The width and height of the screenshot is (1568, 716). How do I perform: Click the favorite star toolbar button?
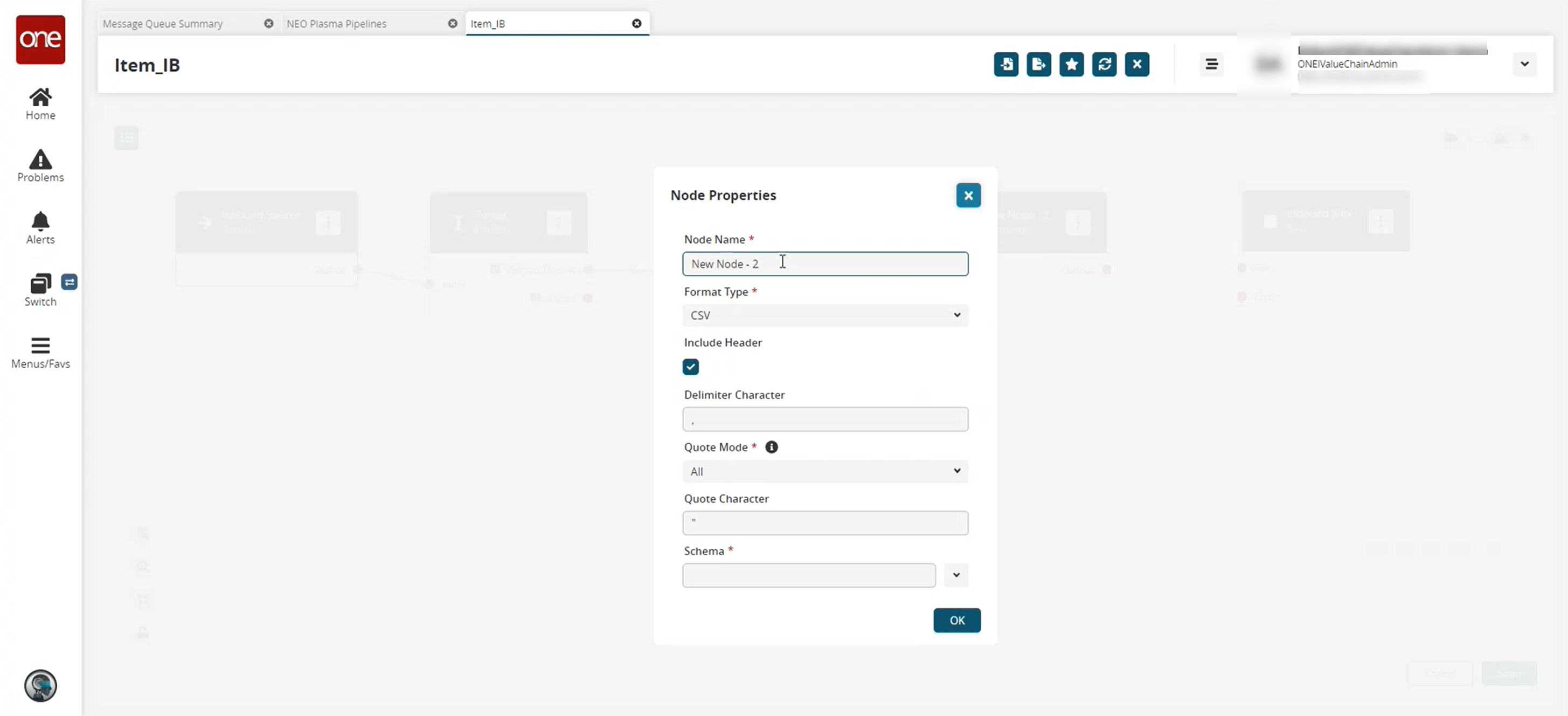click(1071, 64)
